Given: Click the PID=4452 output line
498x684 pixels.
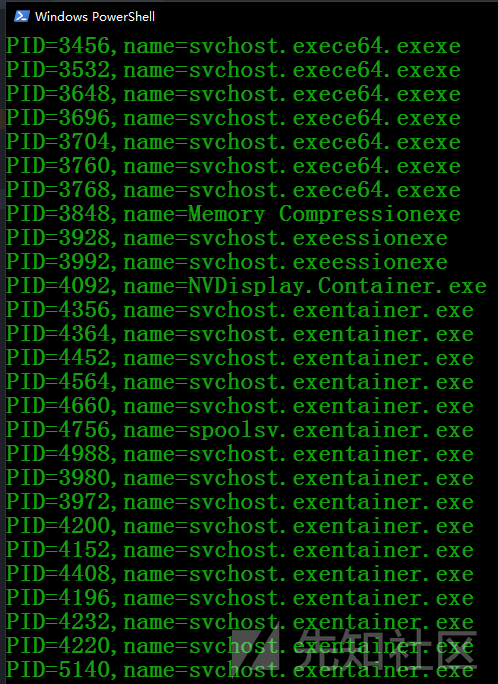Looking at the screenshot, I should point(240,358).
